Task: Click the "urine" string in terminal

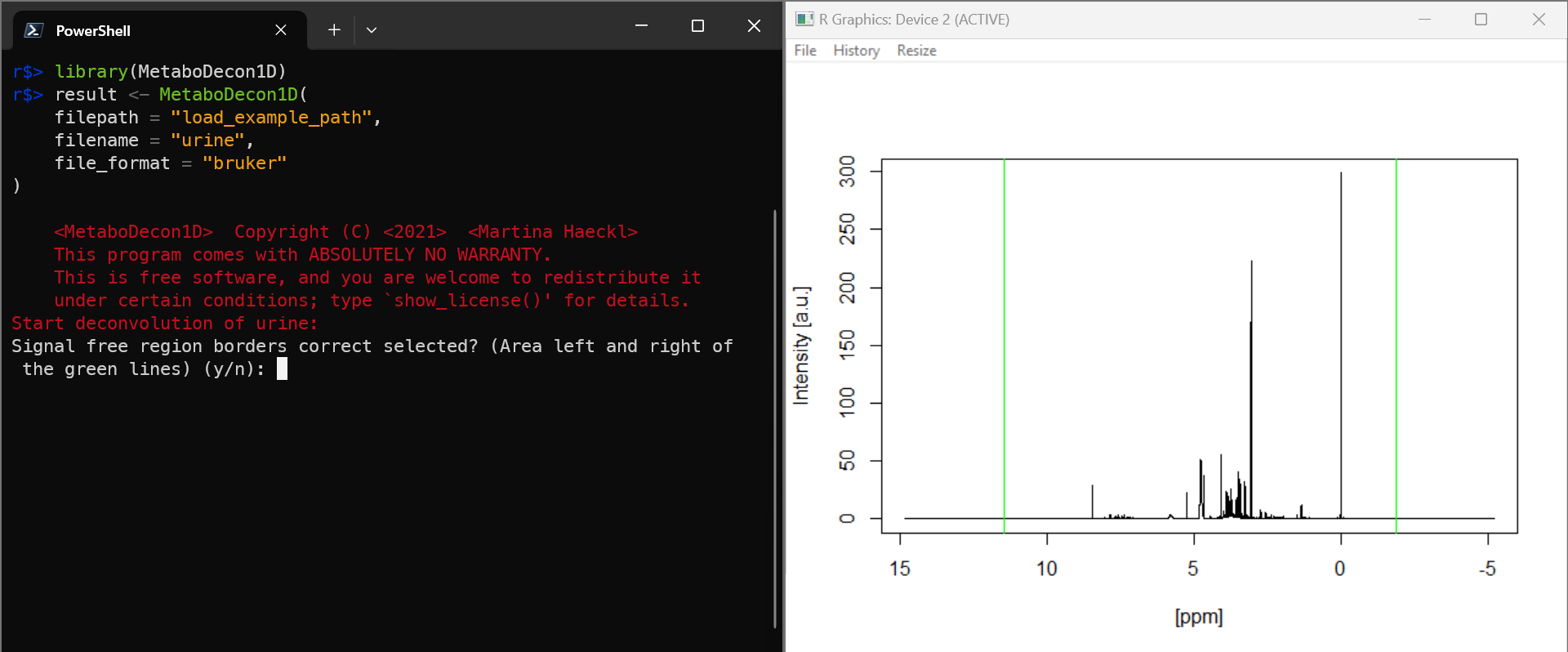Action: [x=207, y=141]
